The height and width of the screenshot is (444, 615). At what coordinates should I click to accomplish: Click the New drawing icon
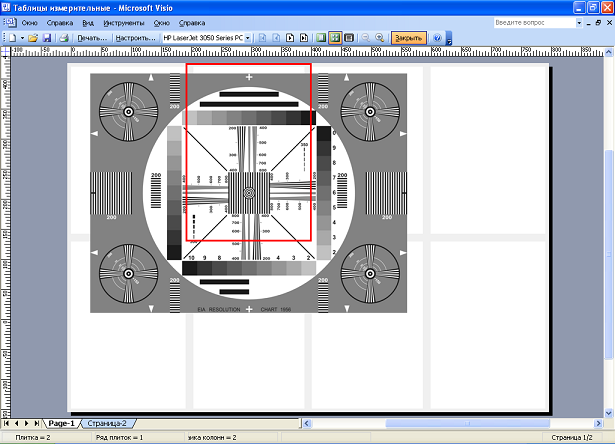[13, 38]
